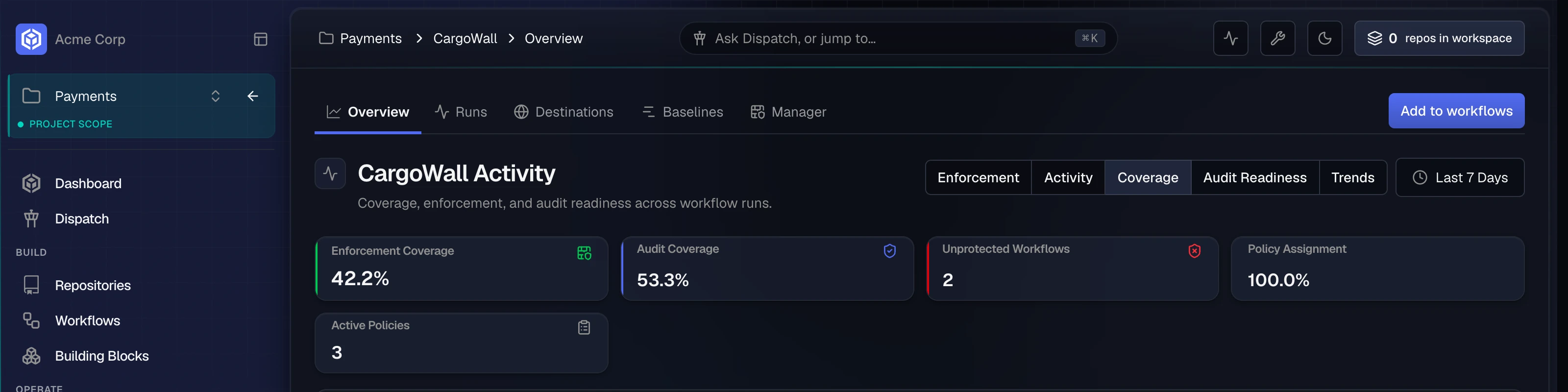Image resolution: width=1568 pixels, height=392 pixels.
Task: Click the wrench tools icon
Action: click(1277, 38)
